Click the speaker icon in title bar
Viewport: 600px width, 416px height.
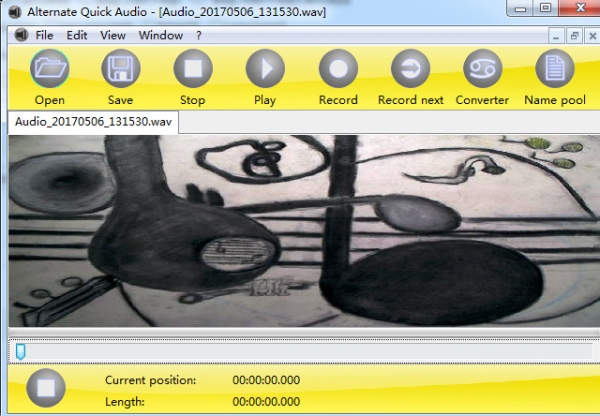coord(15,12)
